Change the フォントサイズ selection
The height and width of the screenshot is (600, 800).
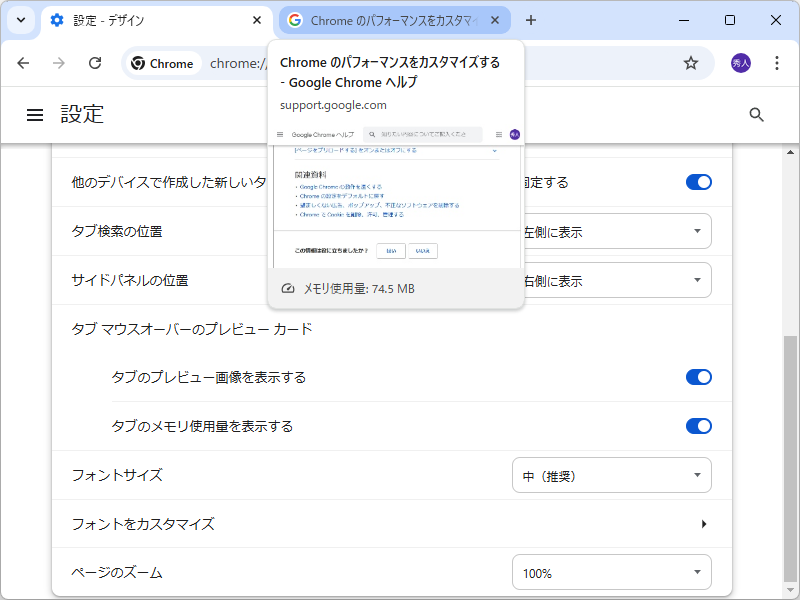(611, 475)
